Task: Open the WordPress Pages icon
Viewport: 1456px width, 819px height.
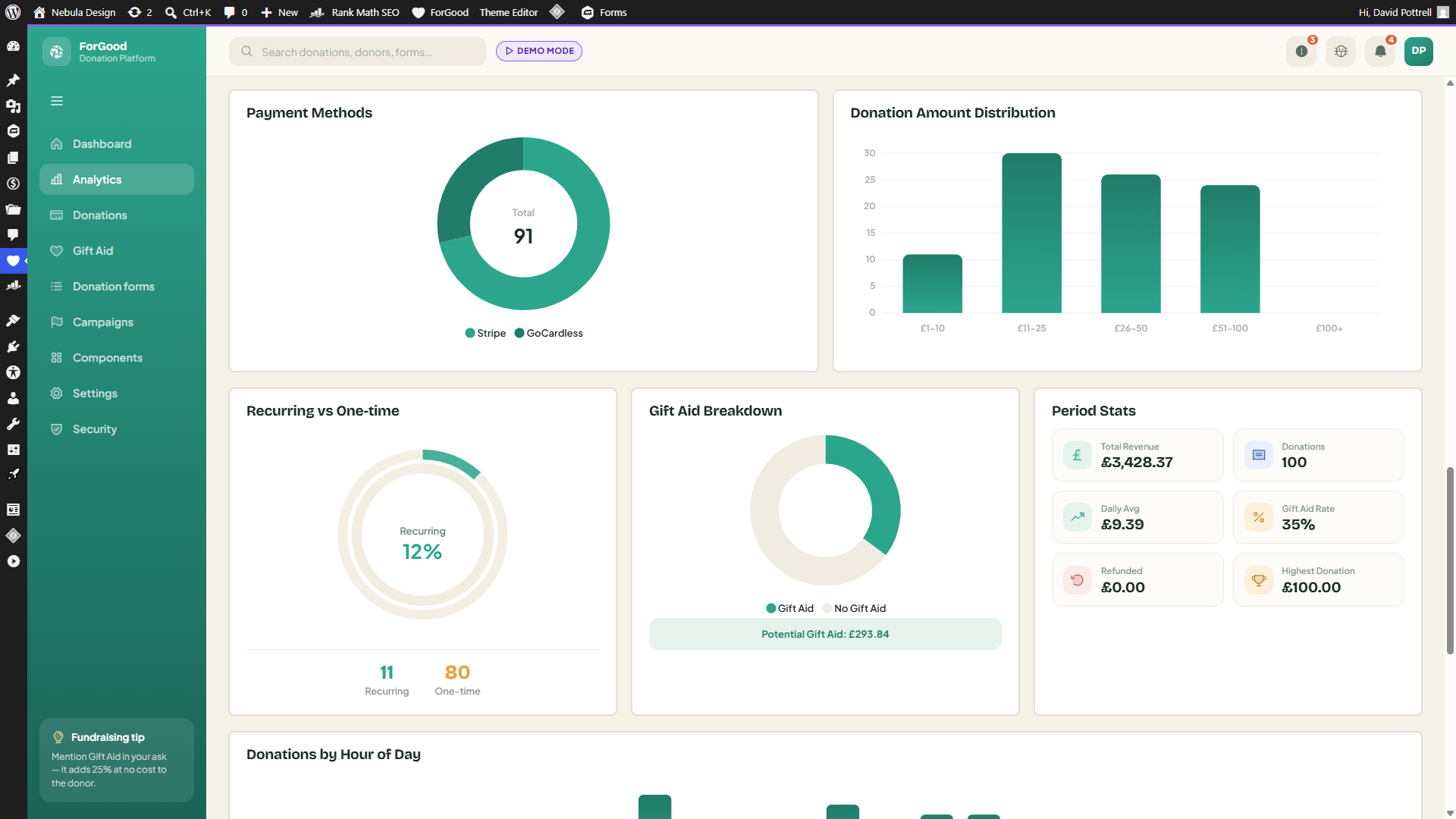Action: tap(13, 158)
